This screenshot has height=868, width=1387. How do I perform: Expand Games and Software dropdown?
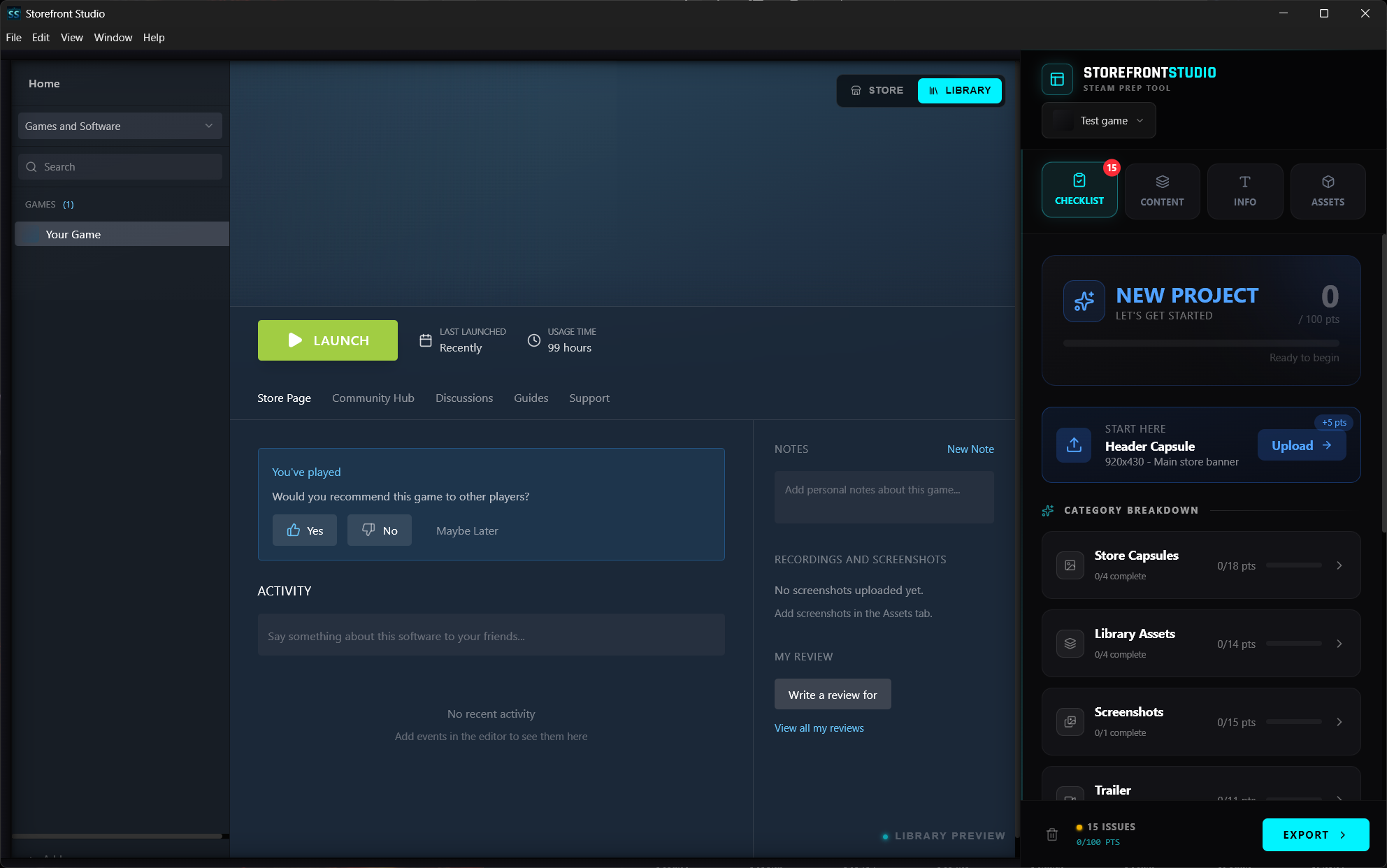tap(120, 126)
